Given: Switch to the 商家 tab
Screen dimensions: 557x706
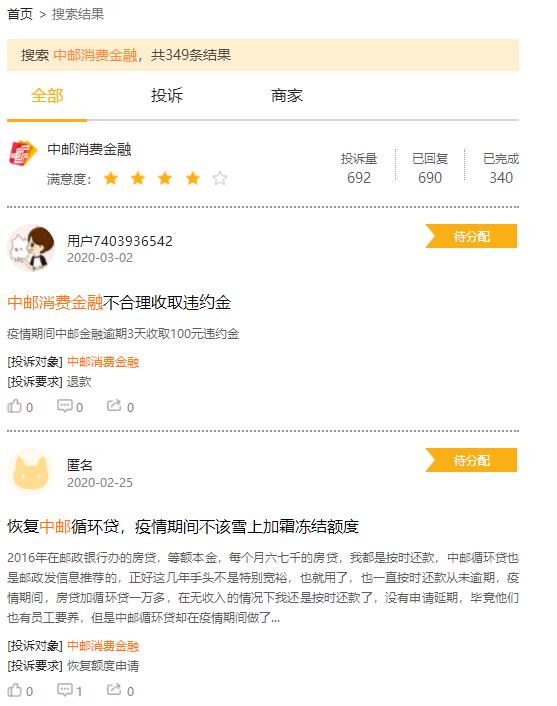Looking at the screenshot, I should [287, 95].
